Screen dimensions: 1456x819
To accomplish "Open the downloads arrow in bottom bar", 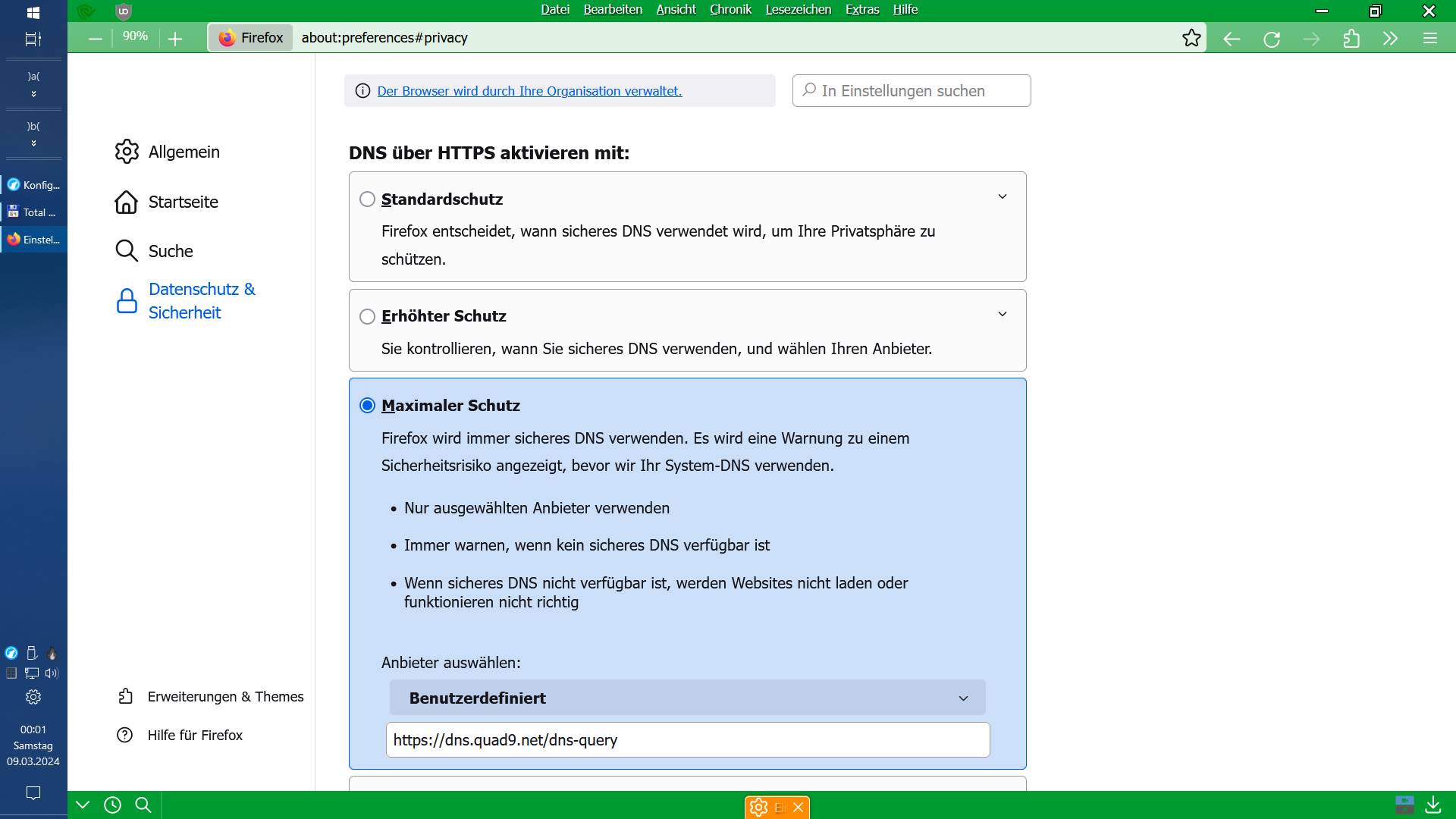I will (1433, 805).
